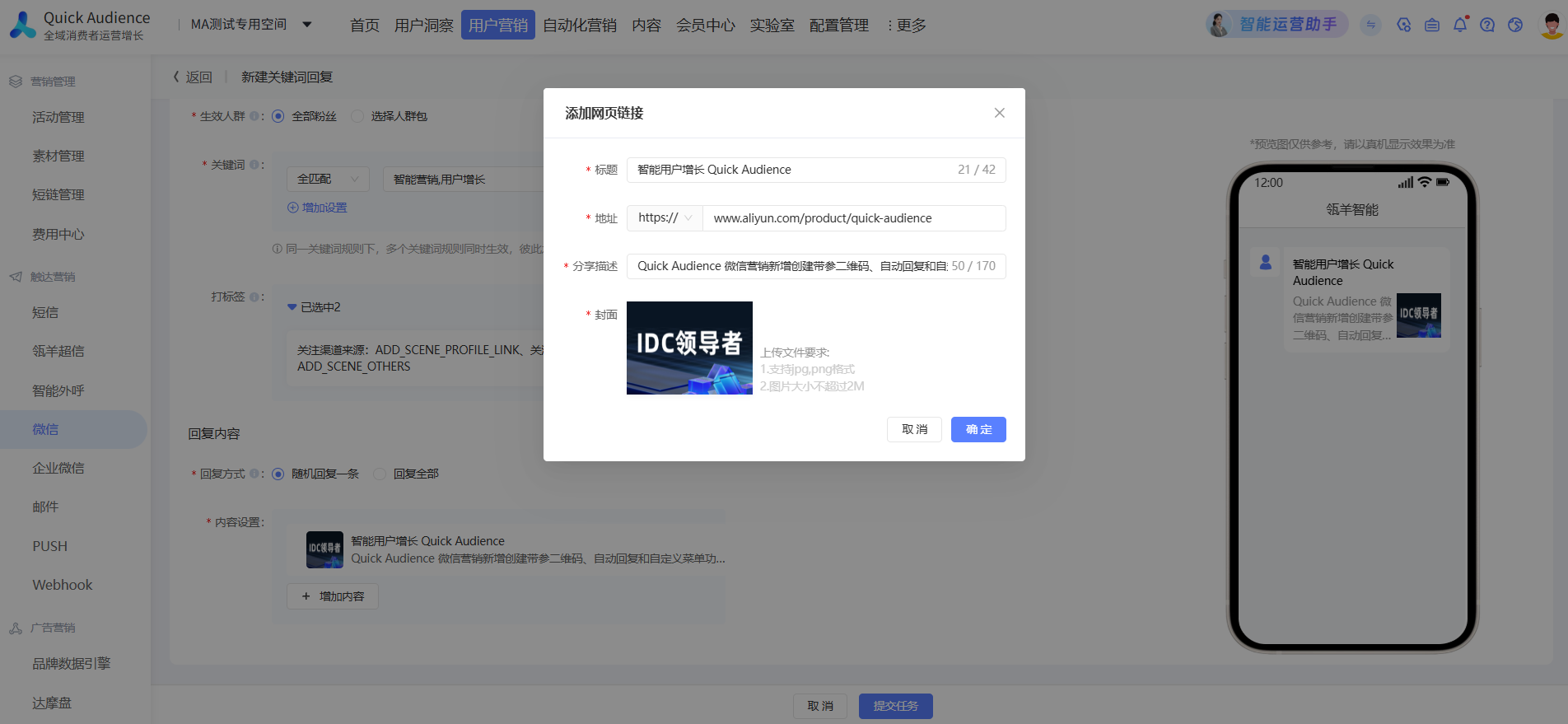Screen dimensions: 1568x724
Task: Click the 营销管理 layers icon
Action: click(x=16, y=82)
